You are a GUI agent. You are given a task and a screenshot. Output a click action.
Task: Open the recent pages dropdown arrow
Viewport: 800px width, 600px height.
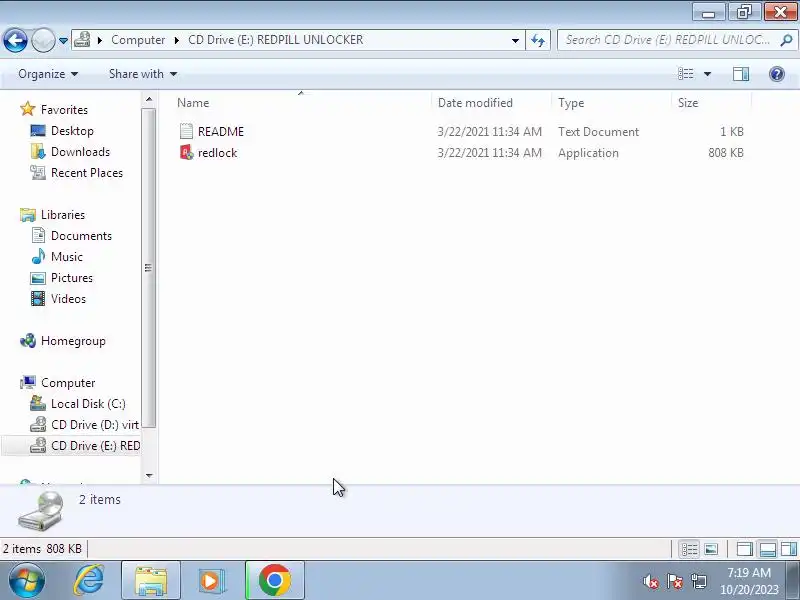click(x=63, y=40)
